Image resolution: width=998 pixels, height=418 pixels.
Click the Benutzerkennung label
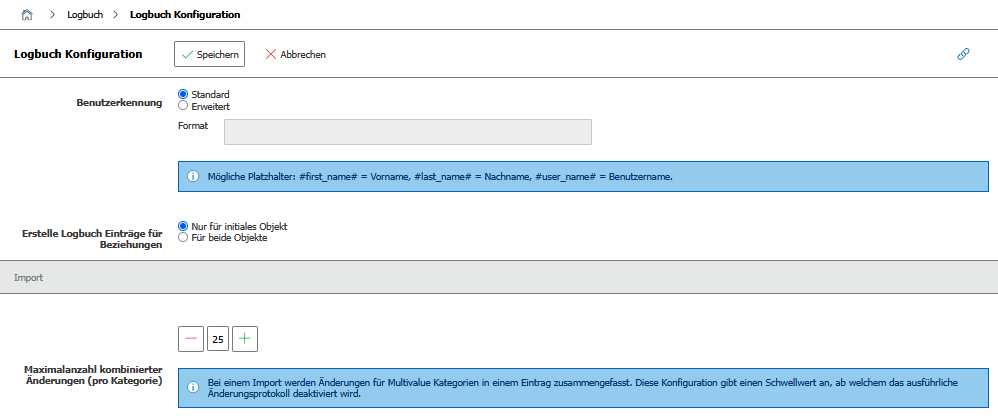point(119,102)
